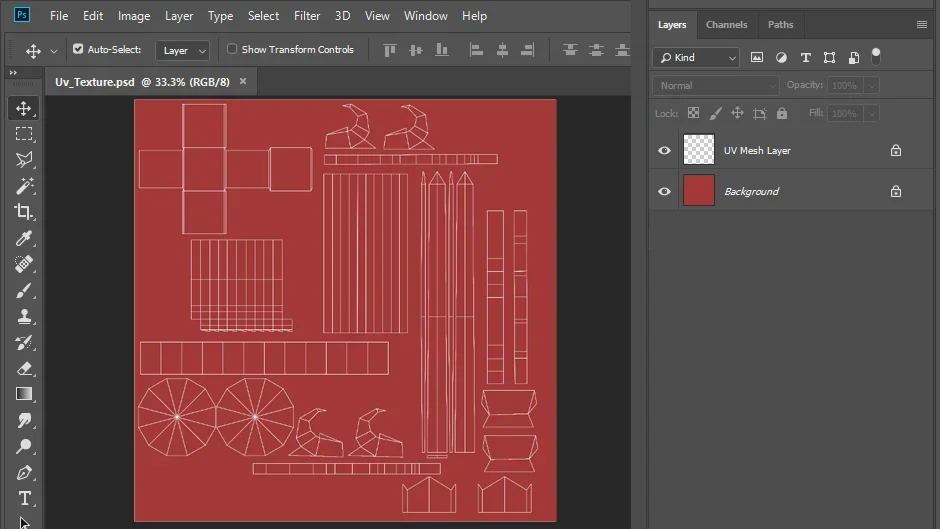Open tool preset picker arrow
The width and height of the screenshot is (940, 529).
(53, 51)
